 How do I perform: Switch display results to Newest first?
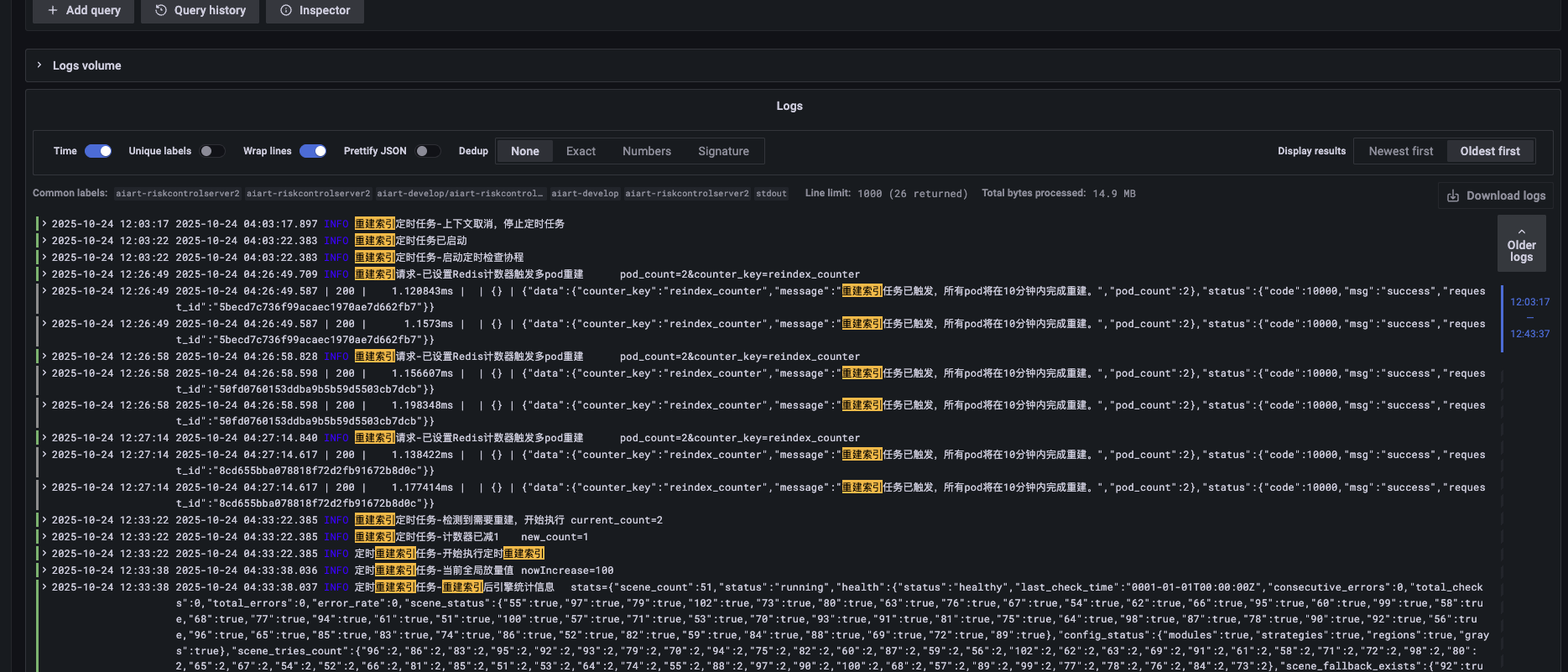click(x=1400, y=151)
